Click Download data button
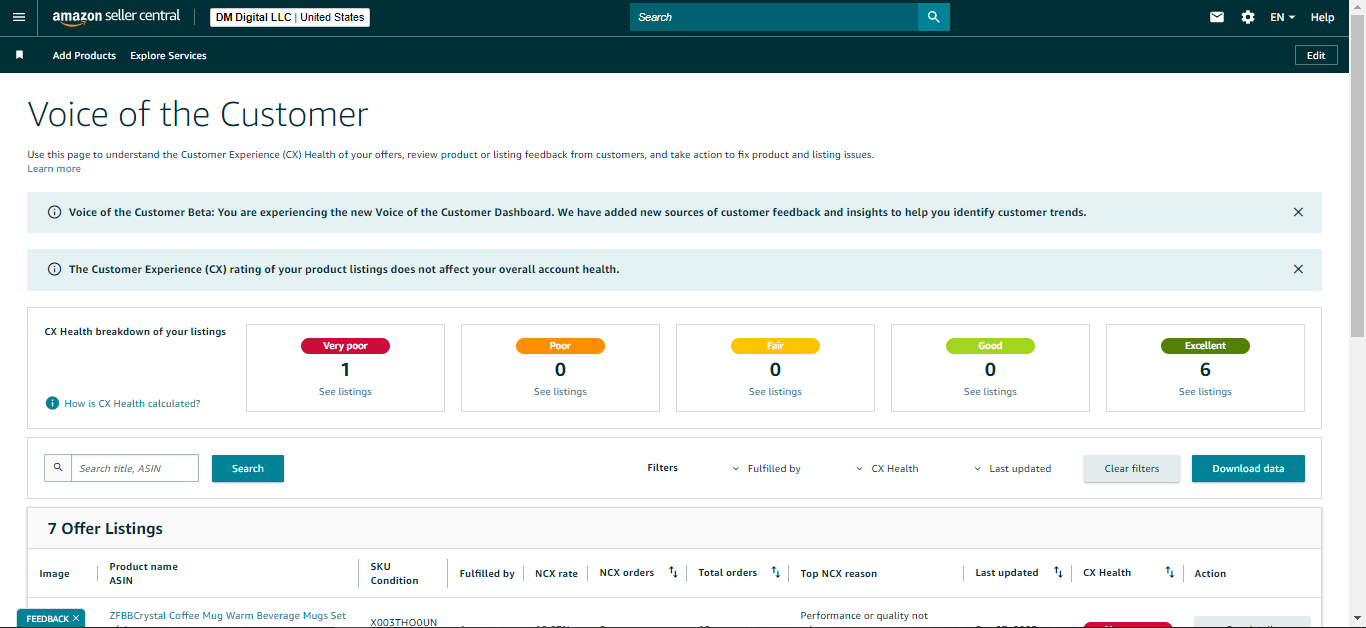The height and width of the screenshot is (628, 1366). [1248, 468]
